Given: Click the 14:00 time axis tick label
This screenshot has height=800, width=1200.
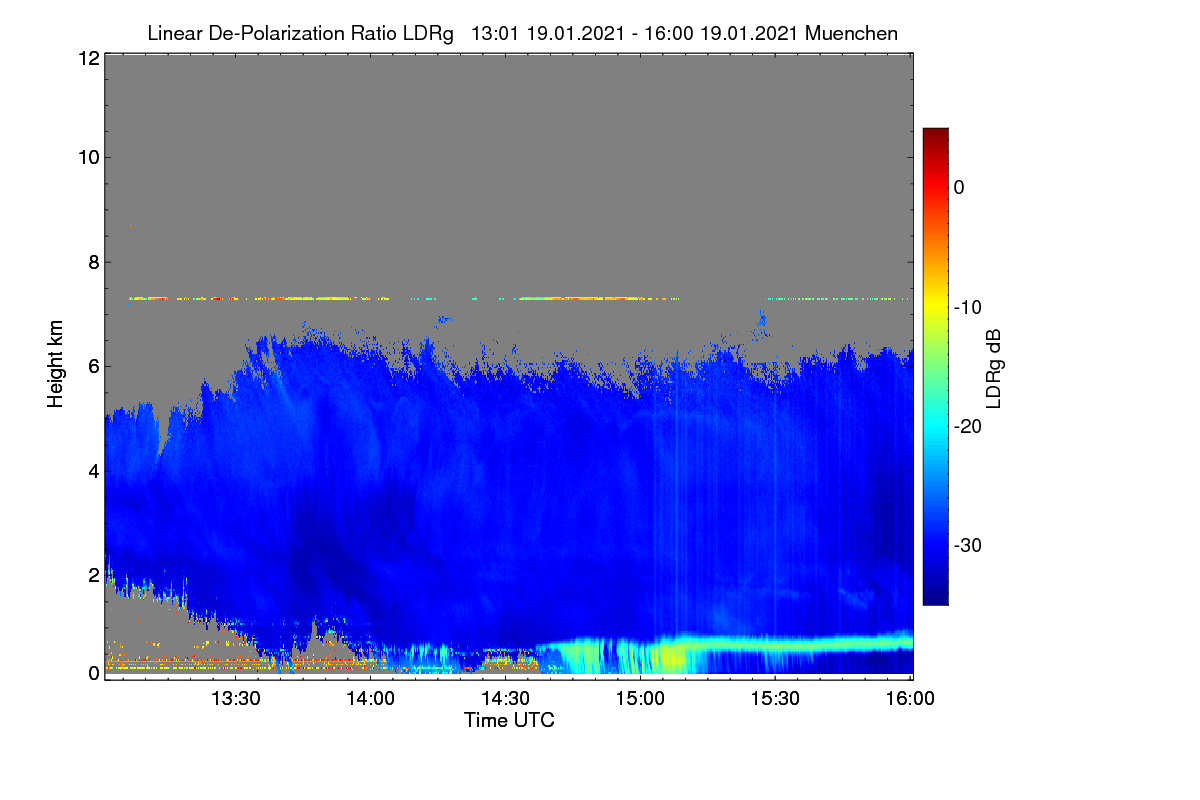Looking at the screenshot, I should click(371, 699).
